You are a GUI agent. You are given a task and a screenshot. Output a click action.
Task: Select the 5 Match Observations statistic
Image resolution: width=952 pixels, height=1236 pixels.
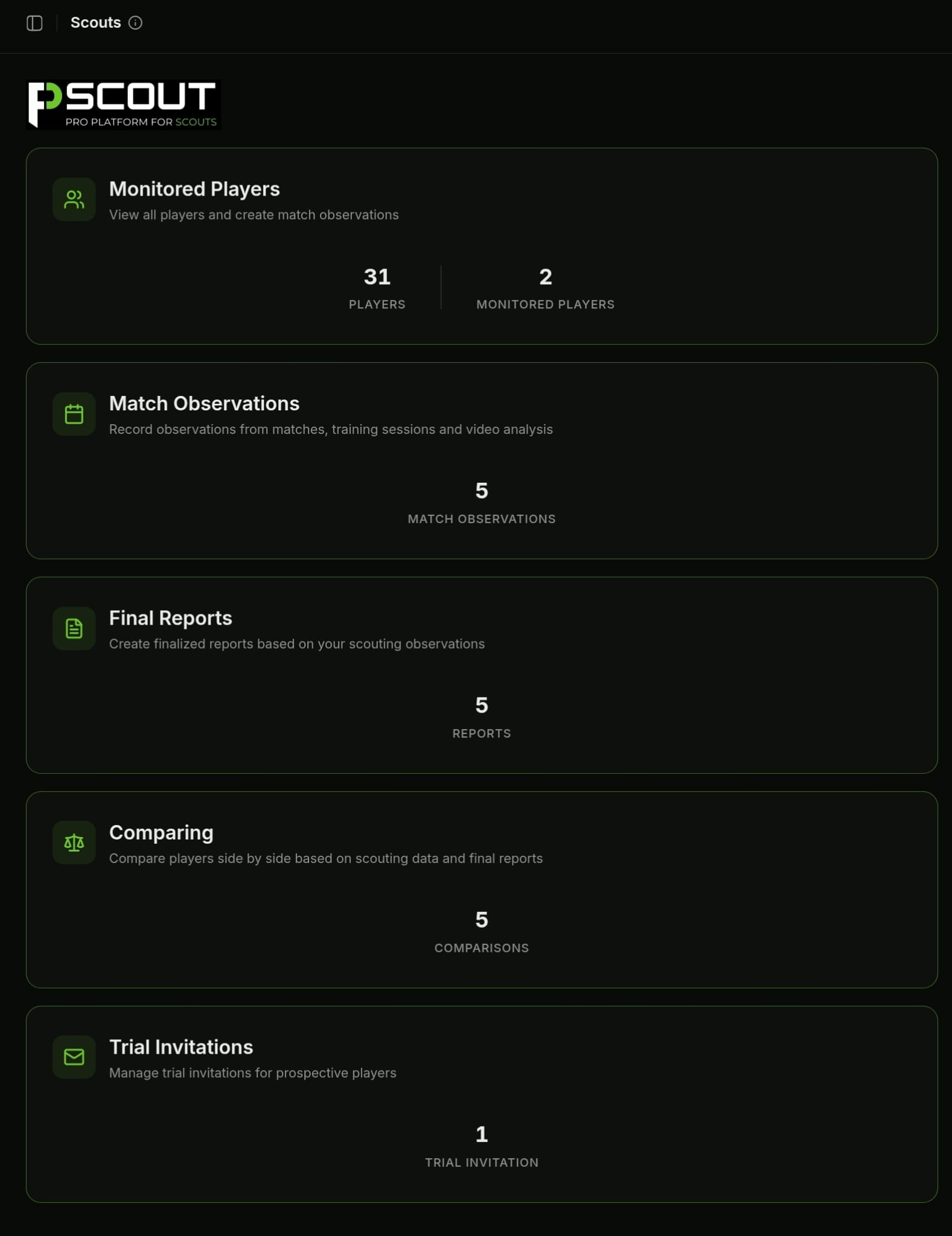pyautogui.click(x=481, y=491)
